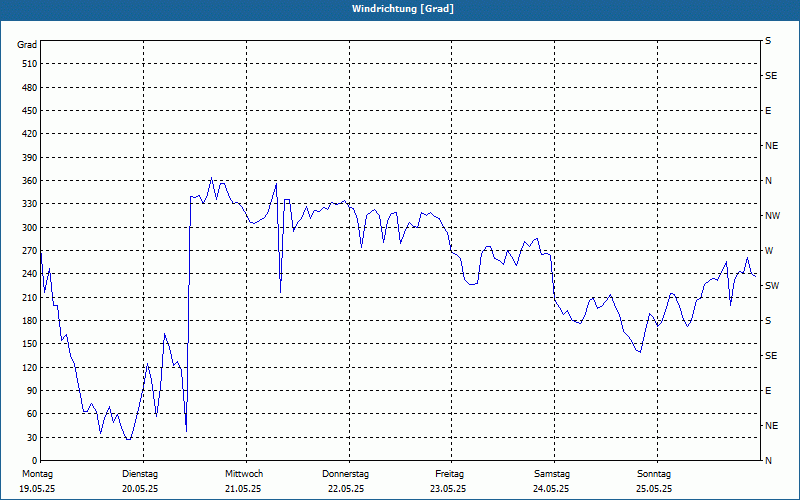800x500 pixels.
Task: Select the date 22.05.25
Action: point(346,489)
